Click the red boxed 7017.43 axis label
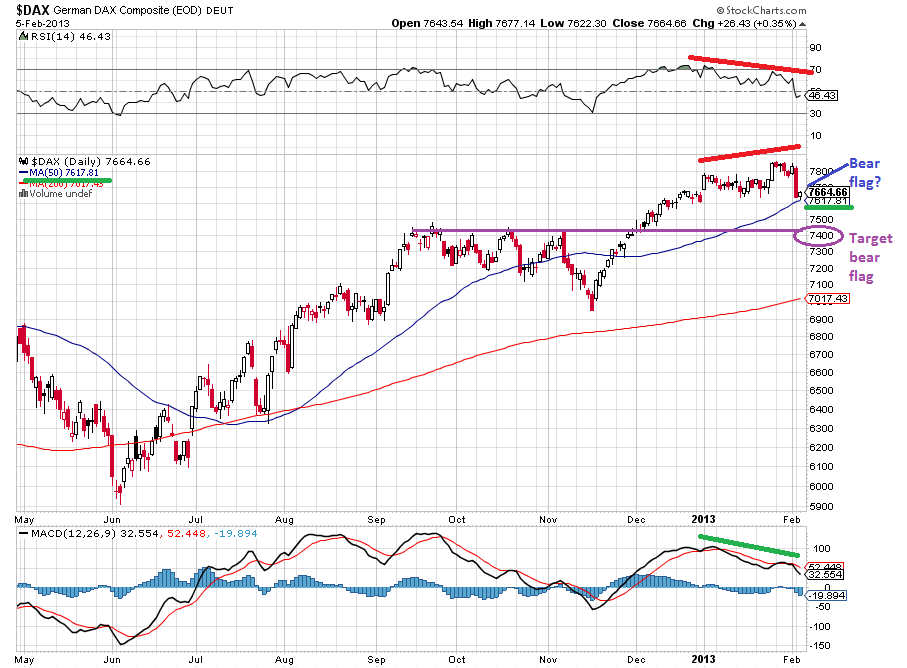This screenshot has width=907, height=668. coord(828,298)
